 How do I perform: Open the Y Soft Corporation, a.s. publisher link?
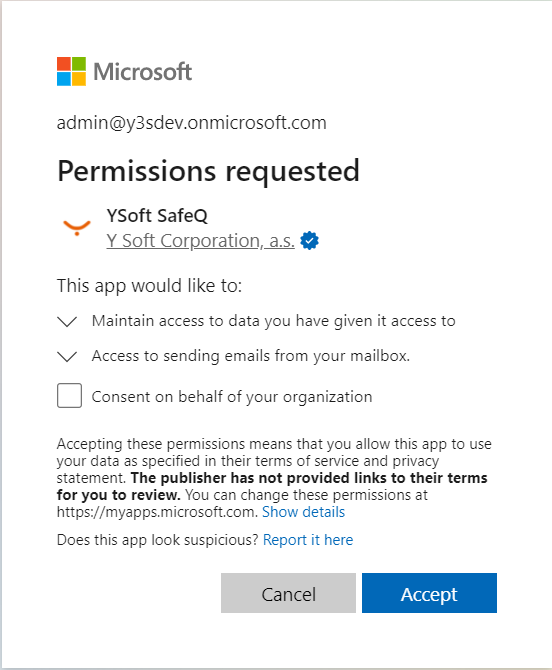(200, 241)
